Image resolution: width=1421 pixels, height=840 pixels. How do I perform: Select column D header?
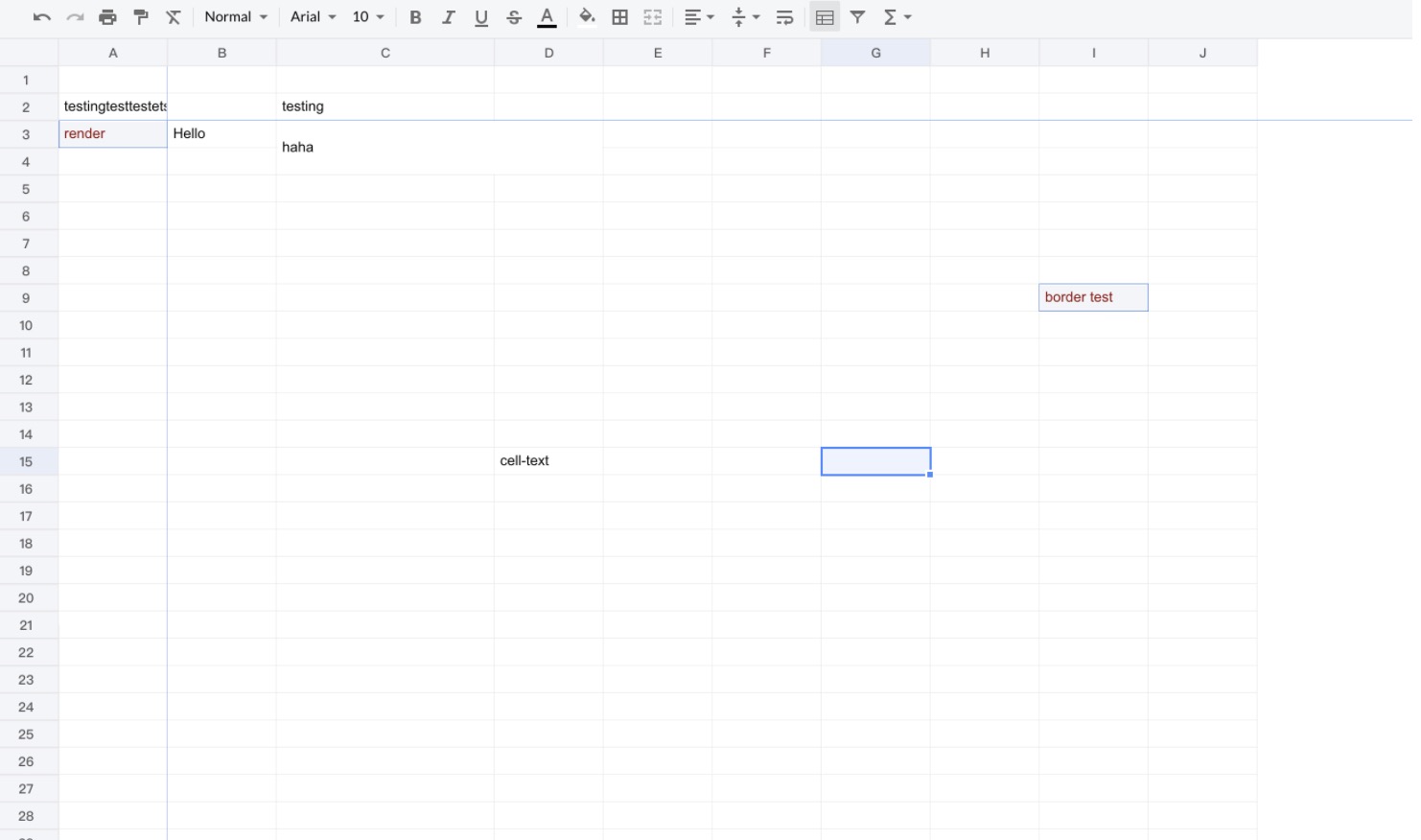click(548, 53)
